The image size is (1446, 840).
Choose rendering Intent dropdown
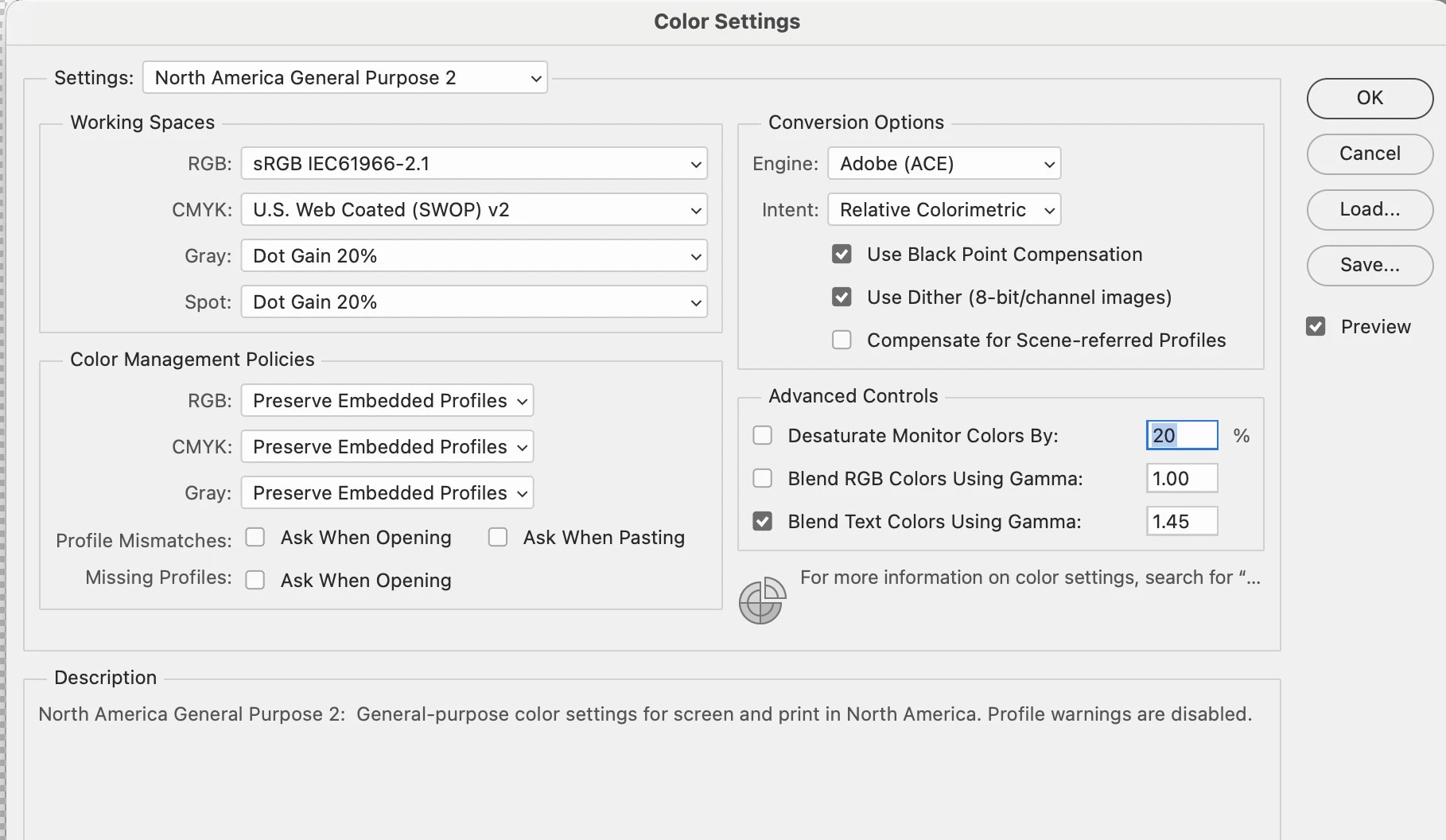click(944, 210)
